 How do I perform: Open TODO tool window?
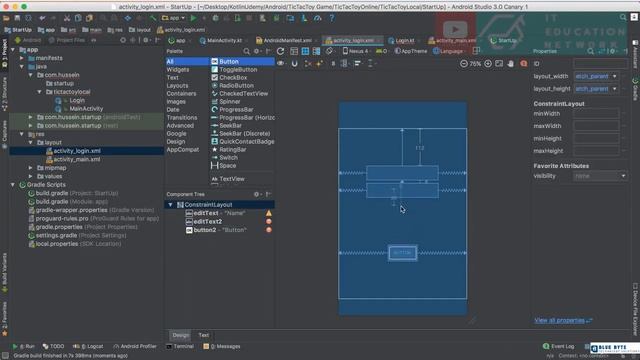tap(53, 347)
